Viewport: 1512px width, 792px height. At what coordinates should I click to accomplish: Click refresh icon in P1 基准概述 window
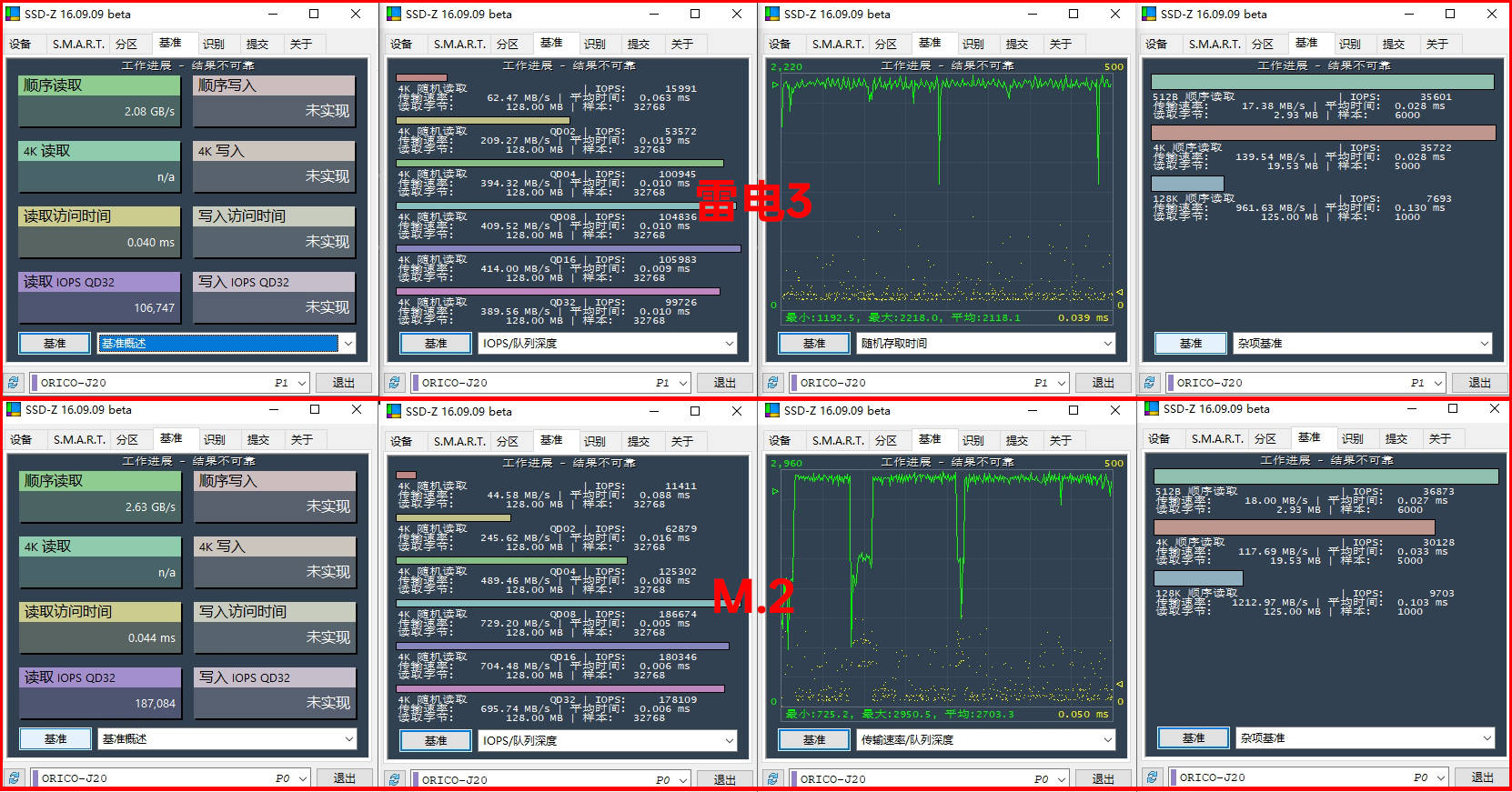(x=14, y=383)
